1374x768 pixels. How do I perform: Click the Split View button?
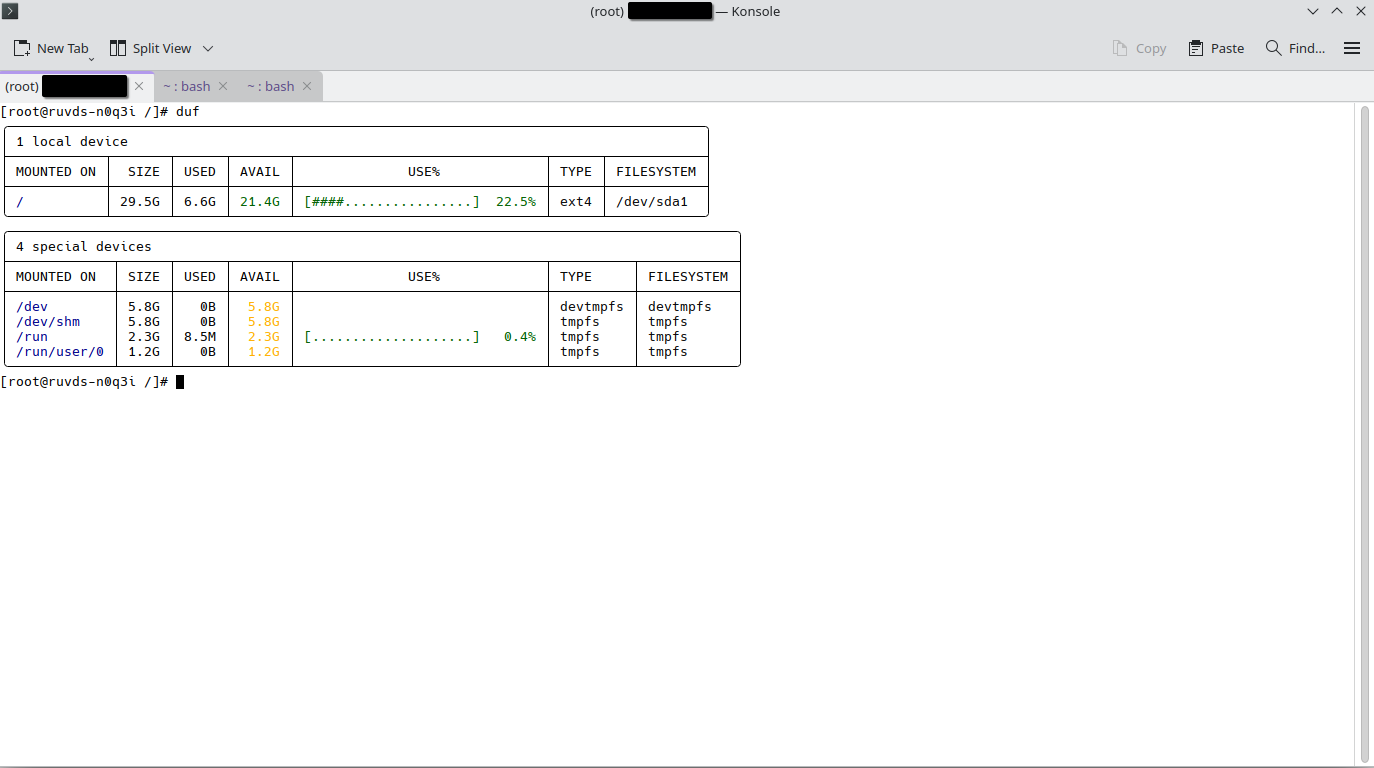click(150, 48)
